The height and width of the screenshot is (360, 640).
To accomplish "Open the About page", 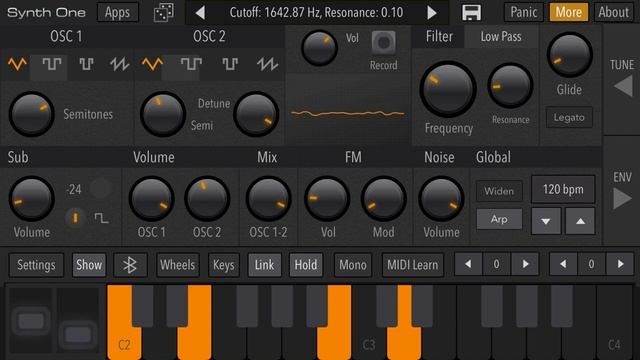I will [x=613, y=12].
